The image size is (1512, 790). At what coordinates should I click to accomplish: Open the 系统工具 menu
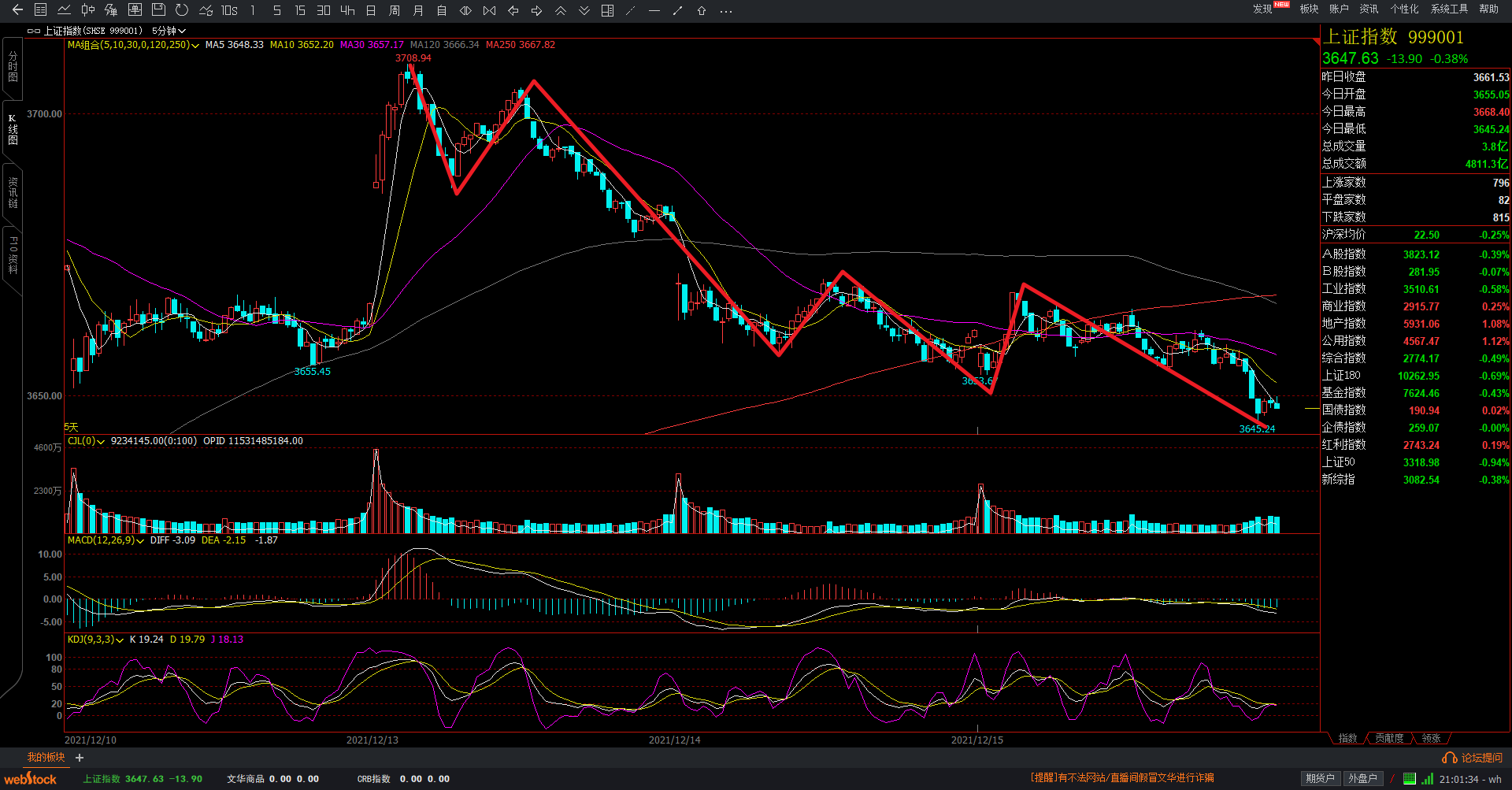[1449, 9]
